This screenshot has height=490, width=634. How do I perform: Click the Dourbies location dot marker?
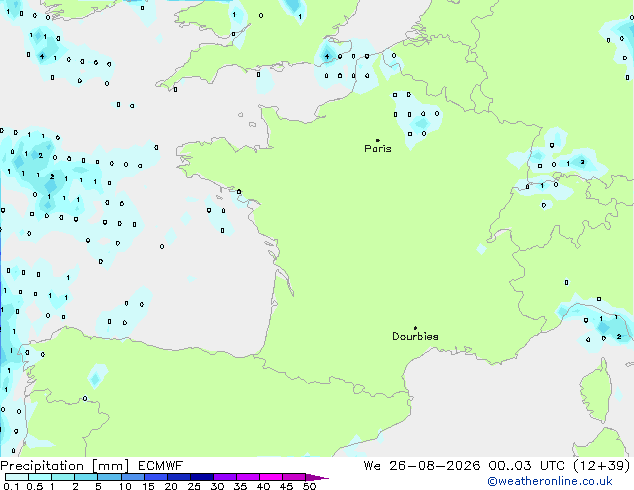415,328
